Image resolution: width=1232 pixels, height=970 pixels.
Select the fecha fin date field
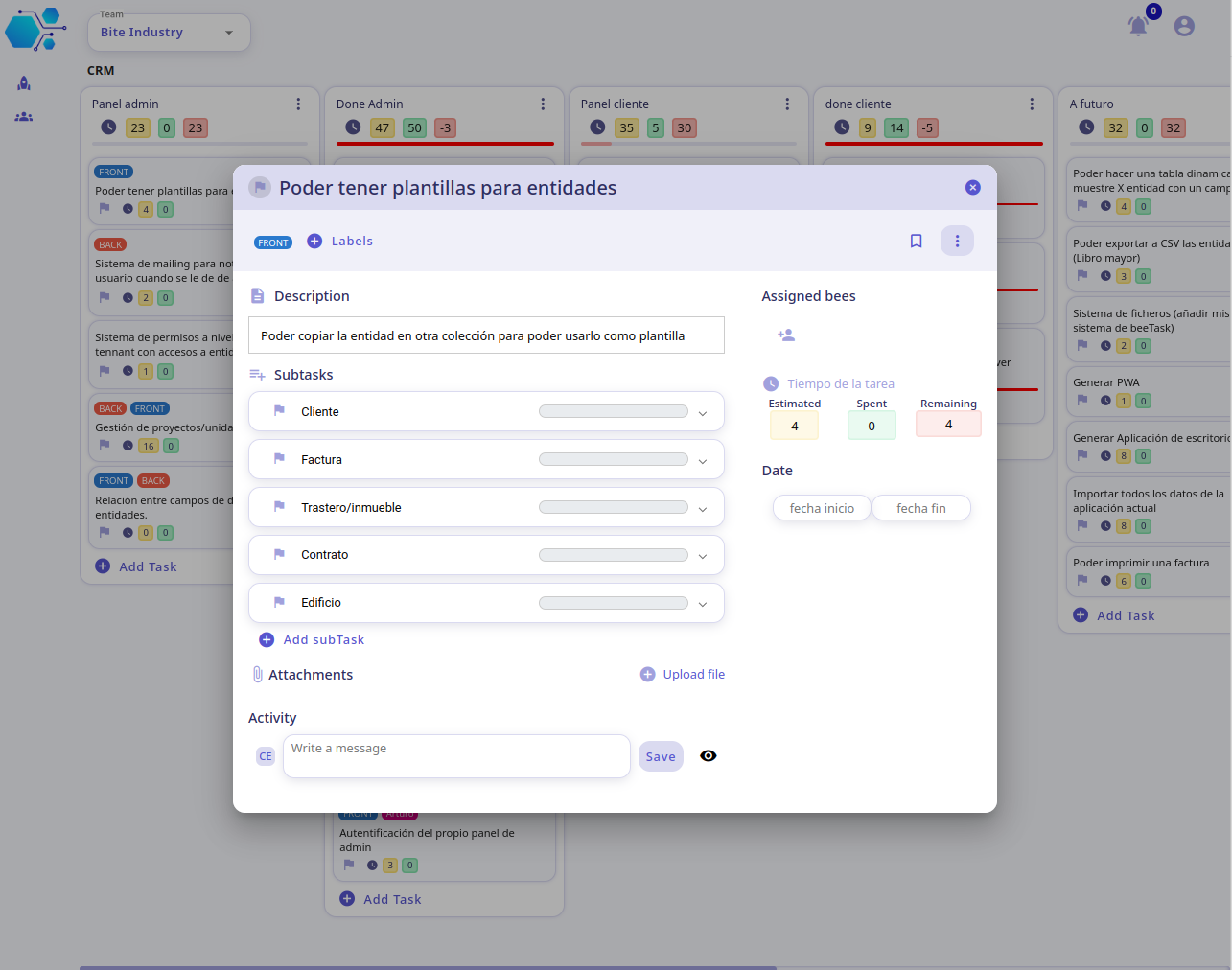921,508
